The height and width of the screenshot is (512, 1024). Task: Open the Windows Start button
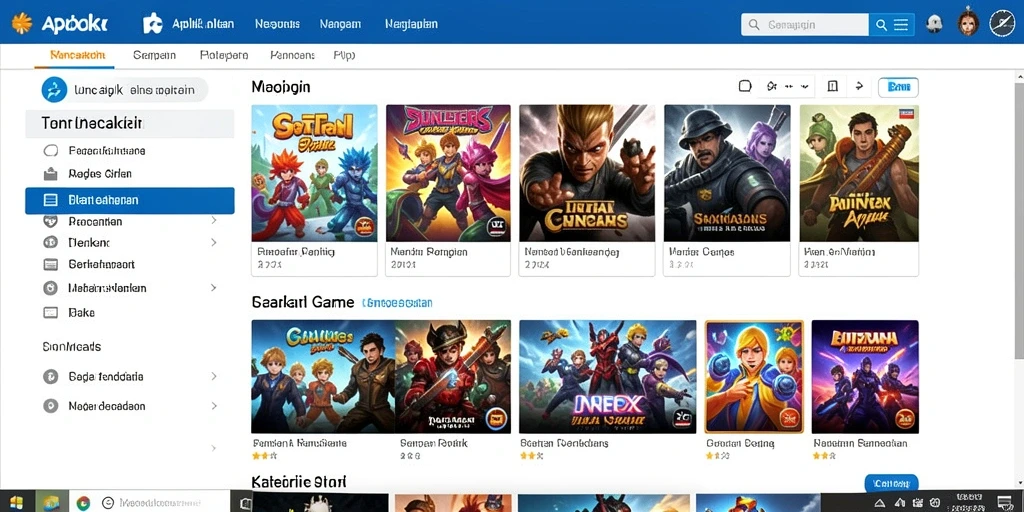click(x=16, y=503)
